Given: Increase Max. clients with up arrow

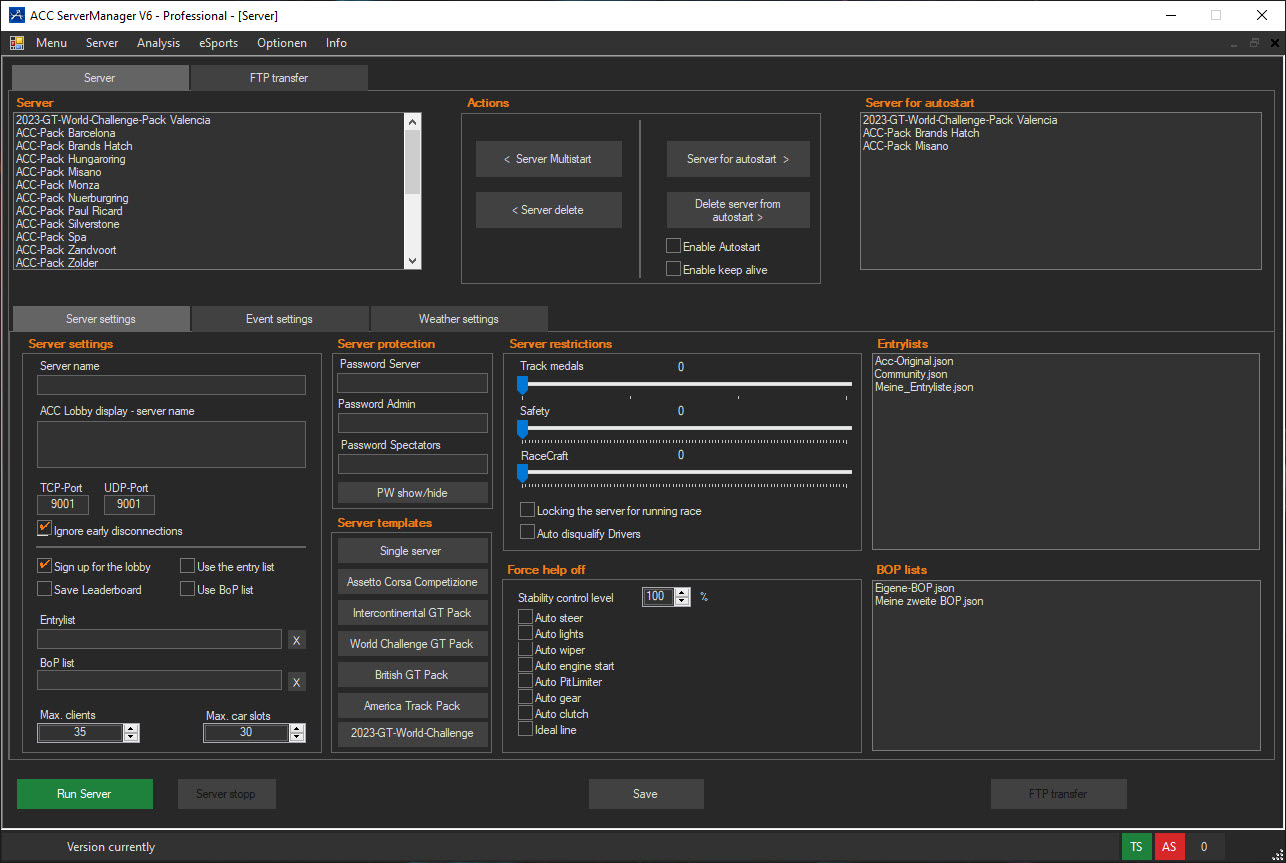Looking at the screenshot, I should pos(131,728).
